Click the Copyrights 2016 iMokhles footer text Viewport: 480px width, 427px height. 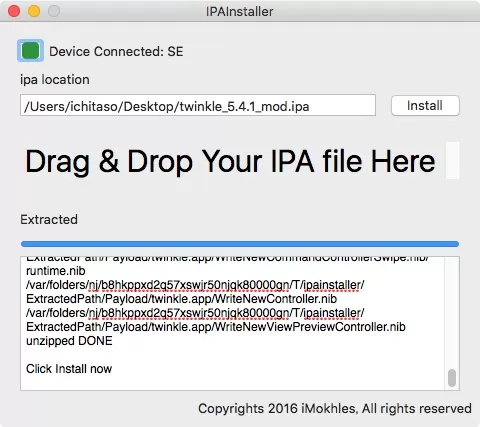tap(335, 409)
